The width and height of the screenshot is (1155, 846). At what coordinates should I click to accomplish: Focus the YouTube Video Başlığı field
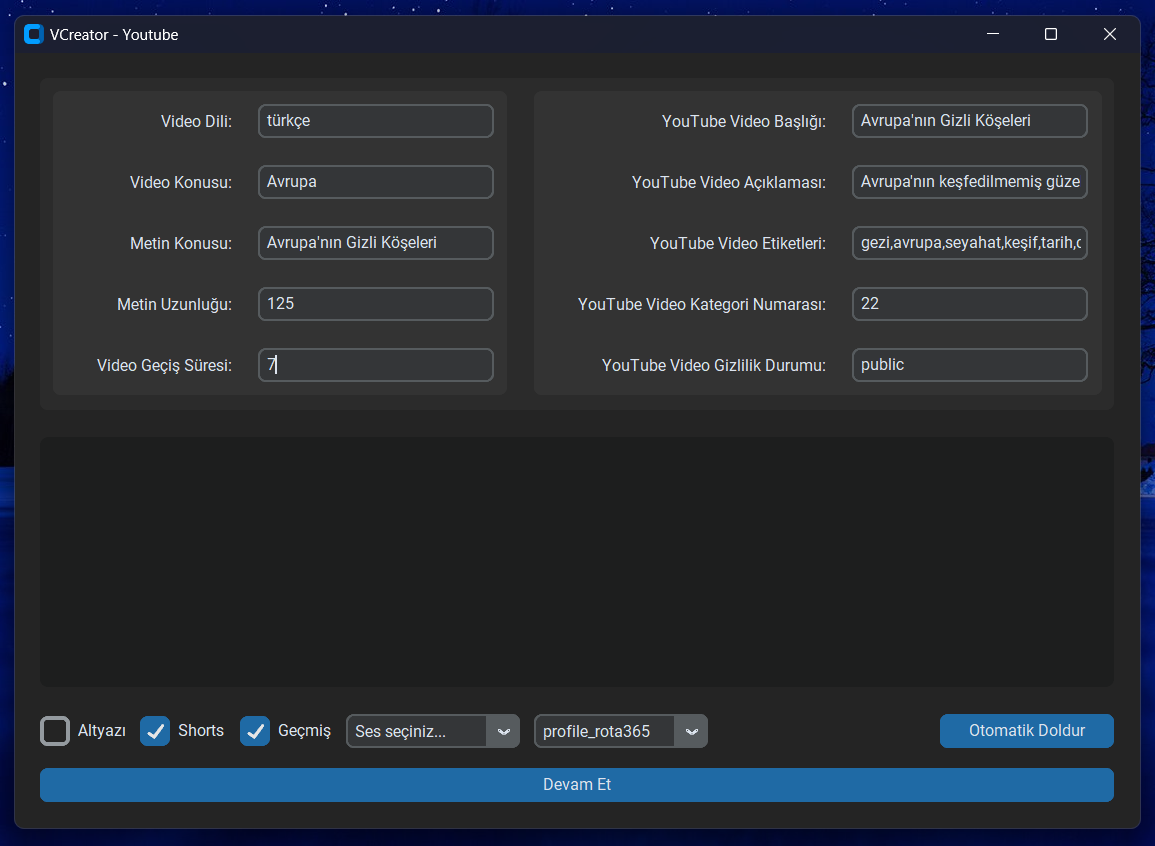click(969, 121)
